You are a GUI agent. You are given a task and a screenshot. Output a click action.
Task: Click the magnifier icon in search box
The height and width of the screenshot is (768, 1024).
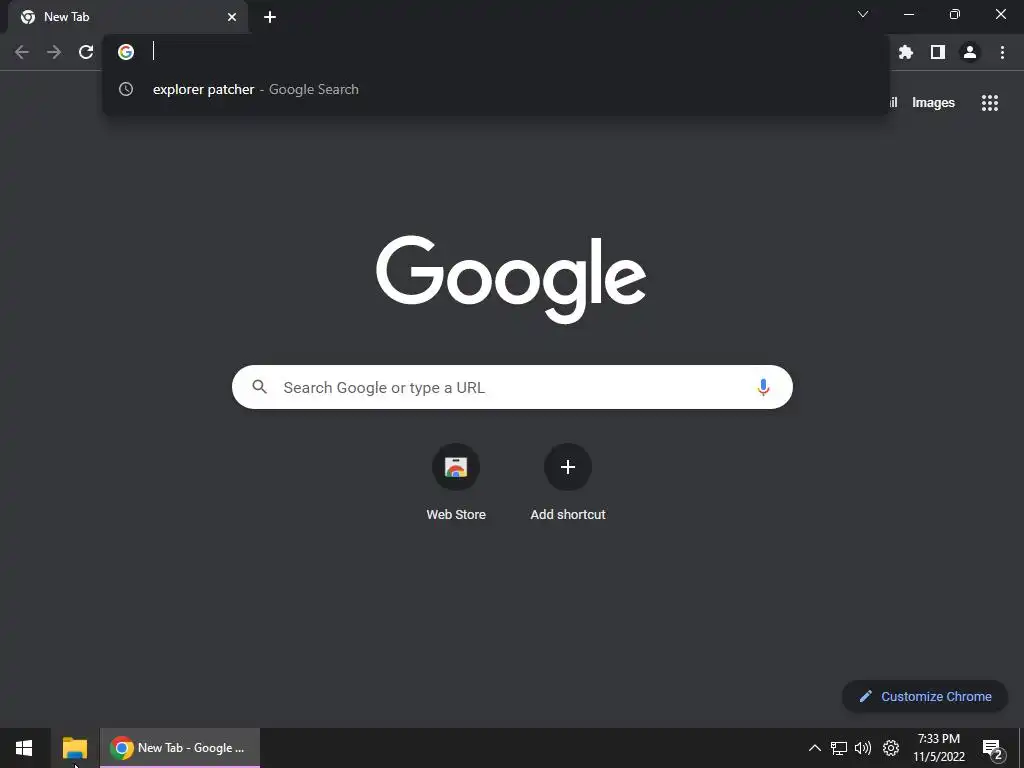[x=259, y=387]
